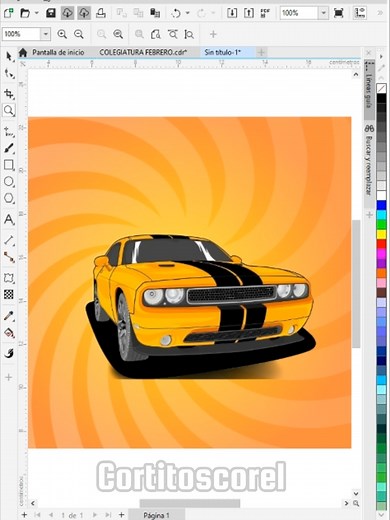Click zoom out magnifier on property bar

click(78, 34)
